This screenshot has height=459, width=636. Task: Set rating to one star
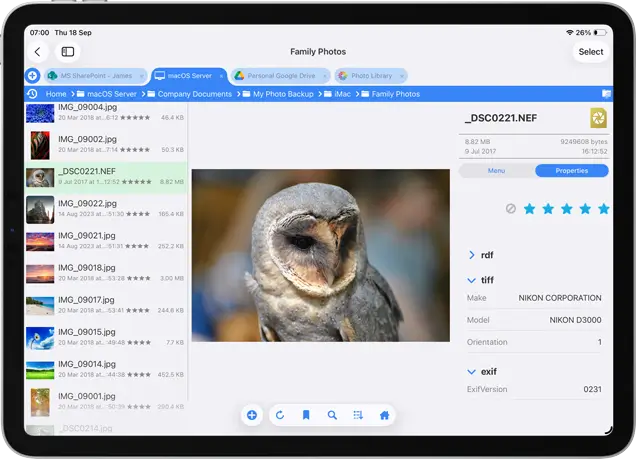[x=530, y=209]
